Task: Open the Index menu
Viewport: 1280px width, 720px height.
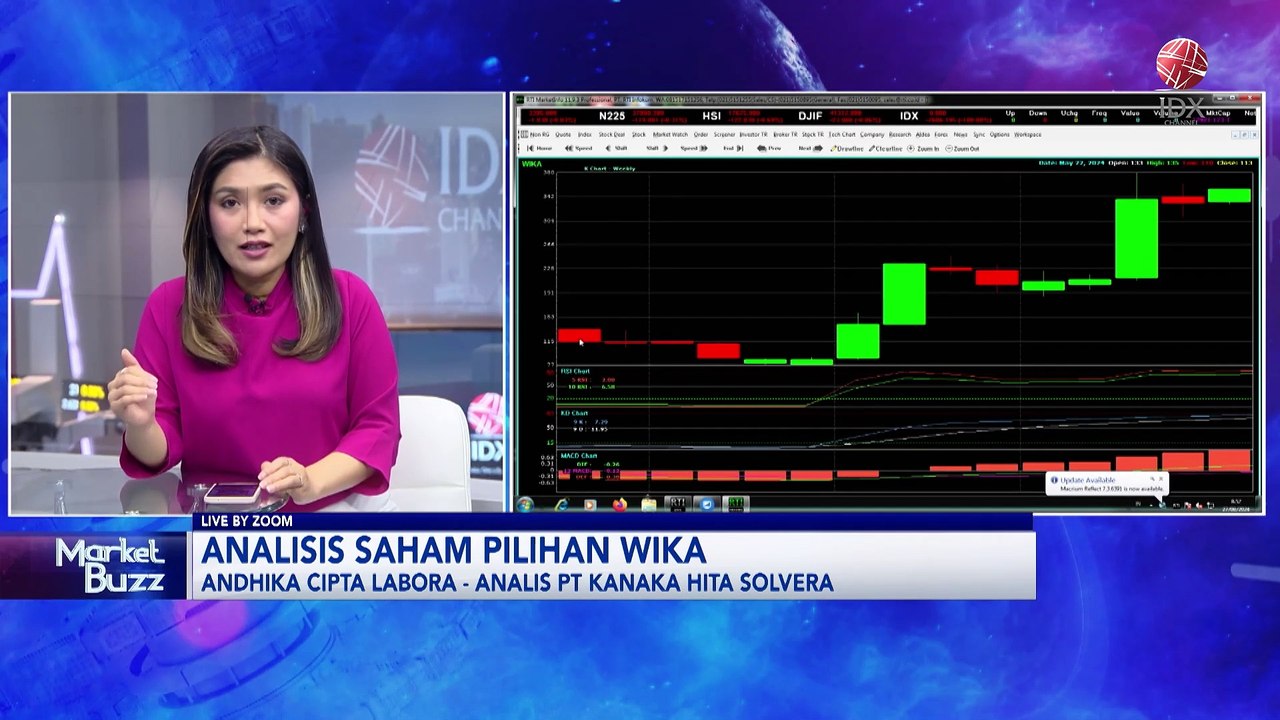Action: 585,134
